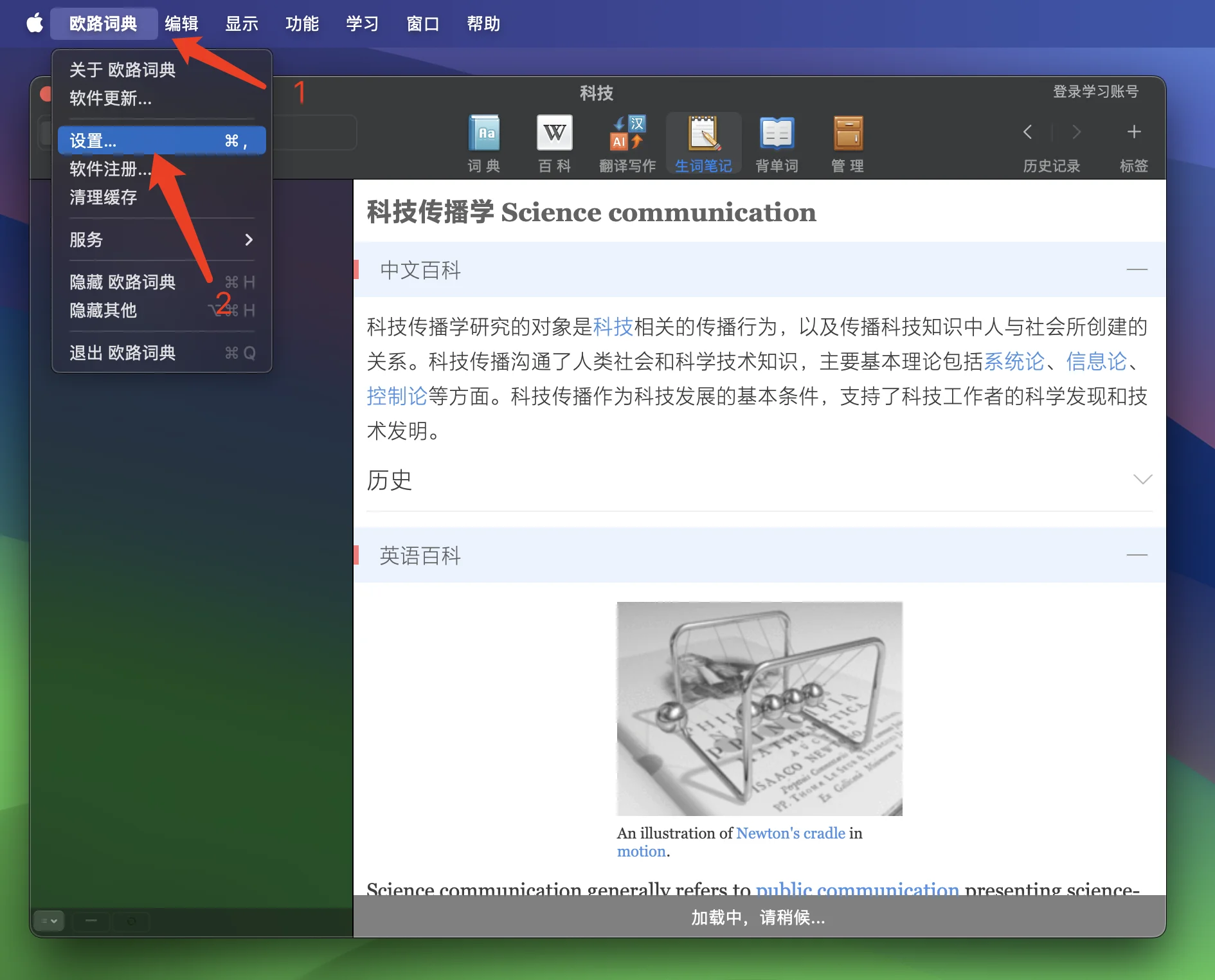Follow the 系统论 link
Screen dimensions: 1215x980
(1014, 361)
